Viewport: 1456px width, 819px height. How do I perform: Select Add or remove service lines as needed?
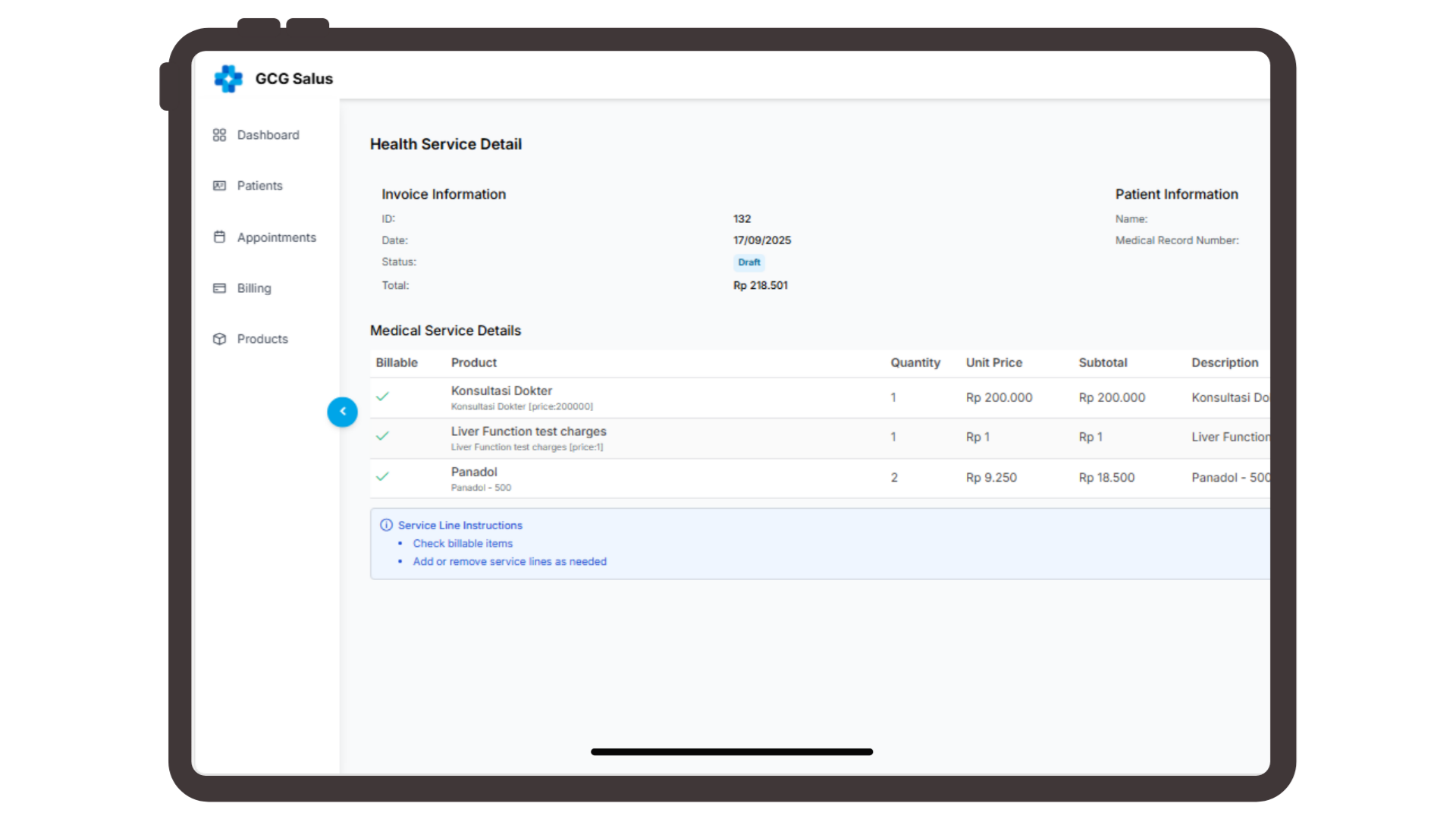tap(510, 561)
